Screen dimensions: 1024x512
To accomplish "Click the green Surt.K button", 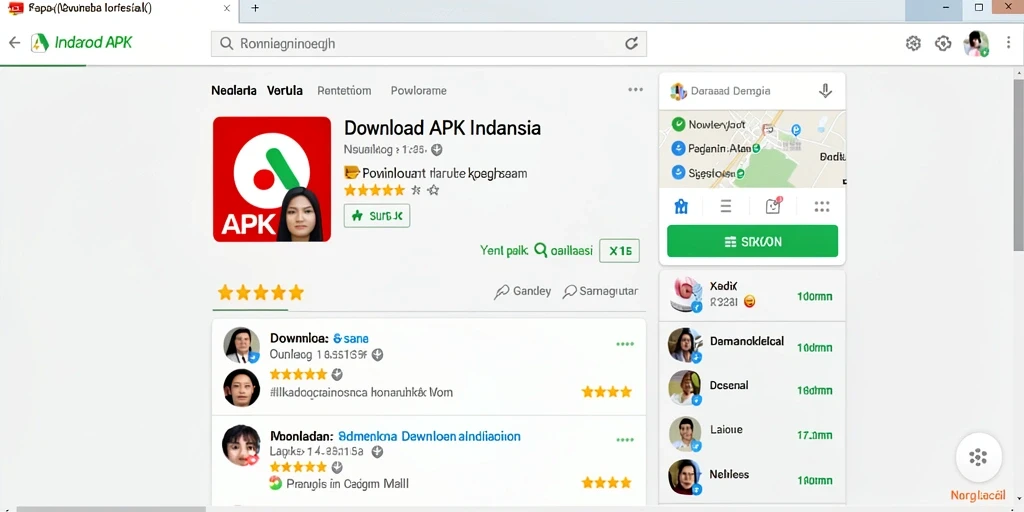I will tap(377, 216).
